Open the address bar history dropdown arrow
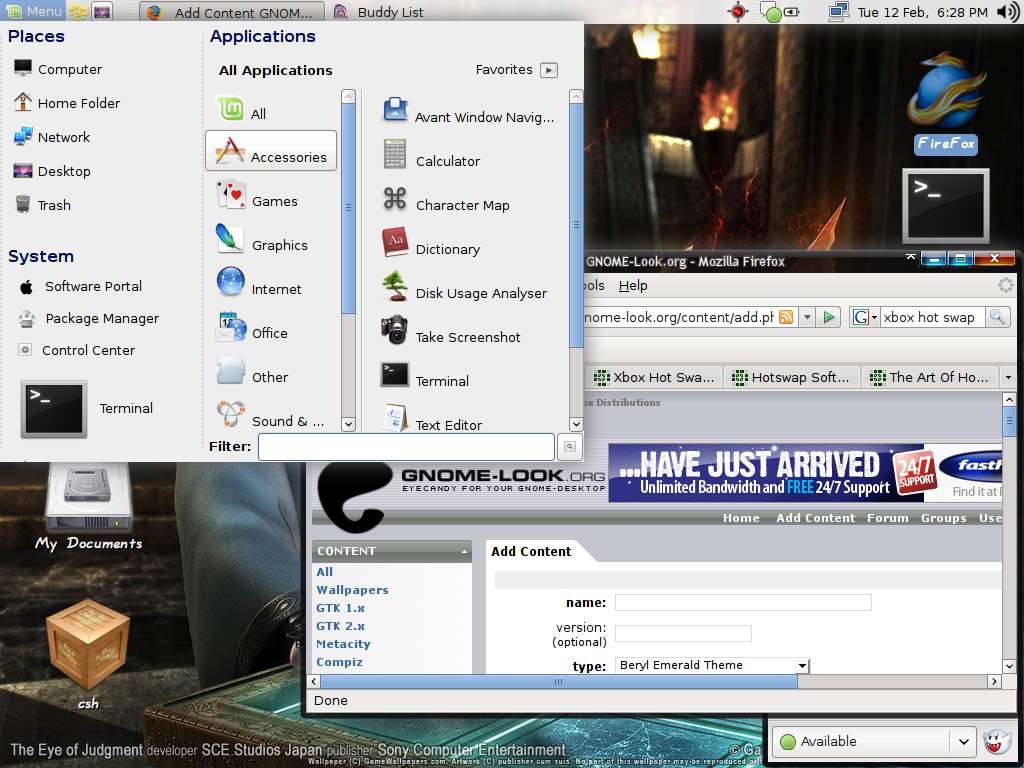The width and height of the screenshot is (1024, 768). (x=807, y=317)
